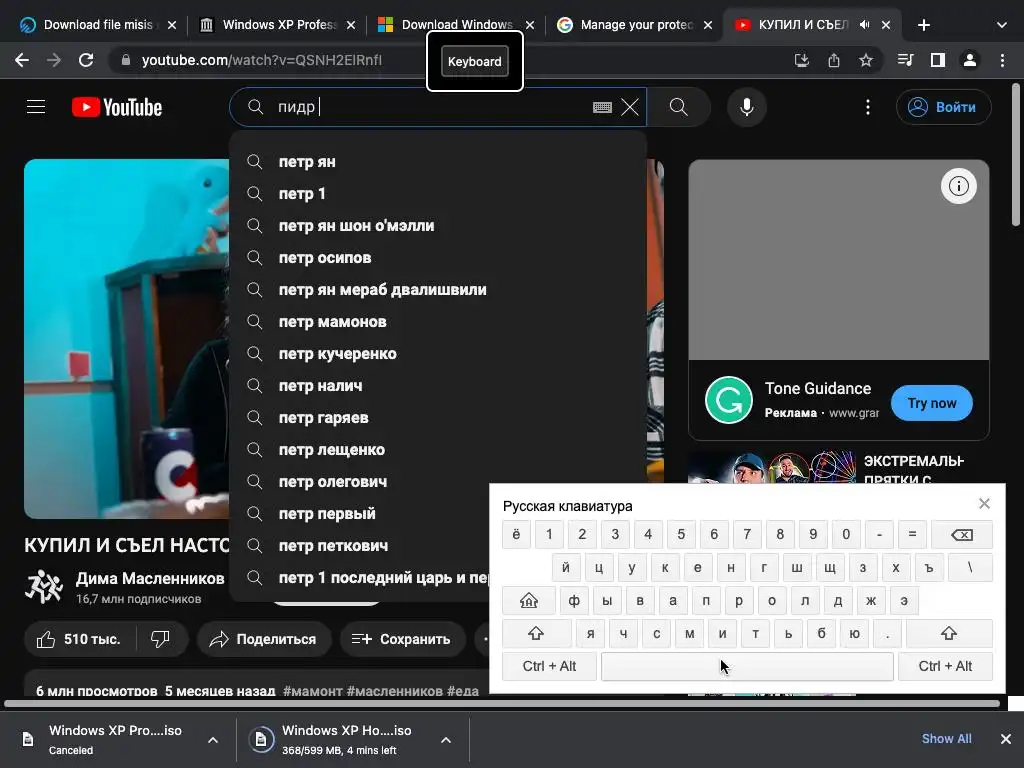Sign in with the Войти button
Viewport: 1024px width, 768px height.
[x=944, y=107]
